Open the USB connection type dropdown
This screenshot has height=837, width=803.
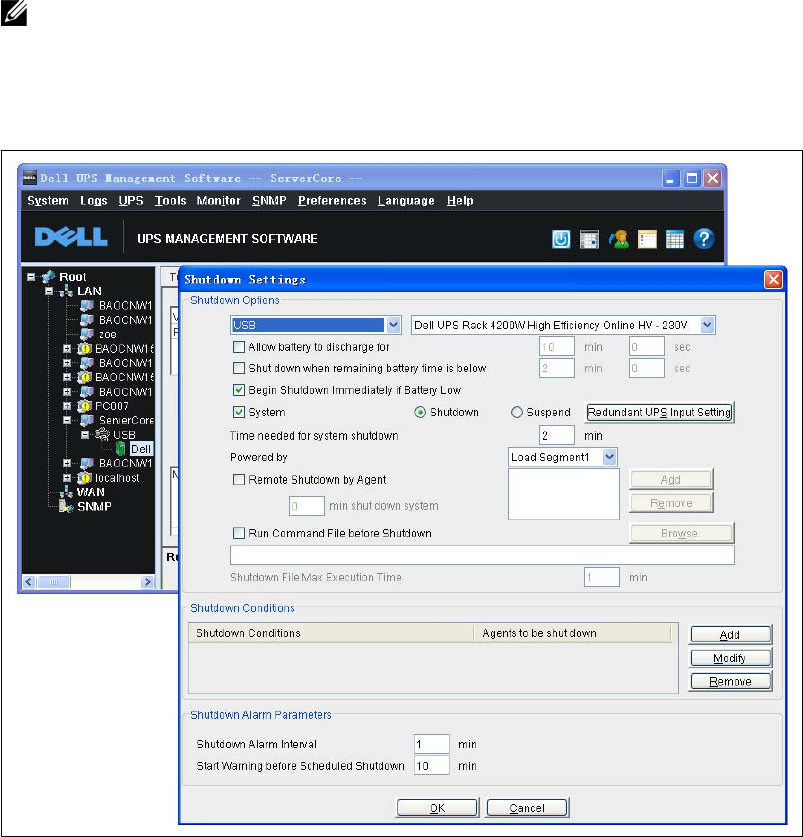(x=393, y=325)
